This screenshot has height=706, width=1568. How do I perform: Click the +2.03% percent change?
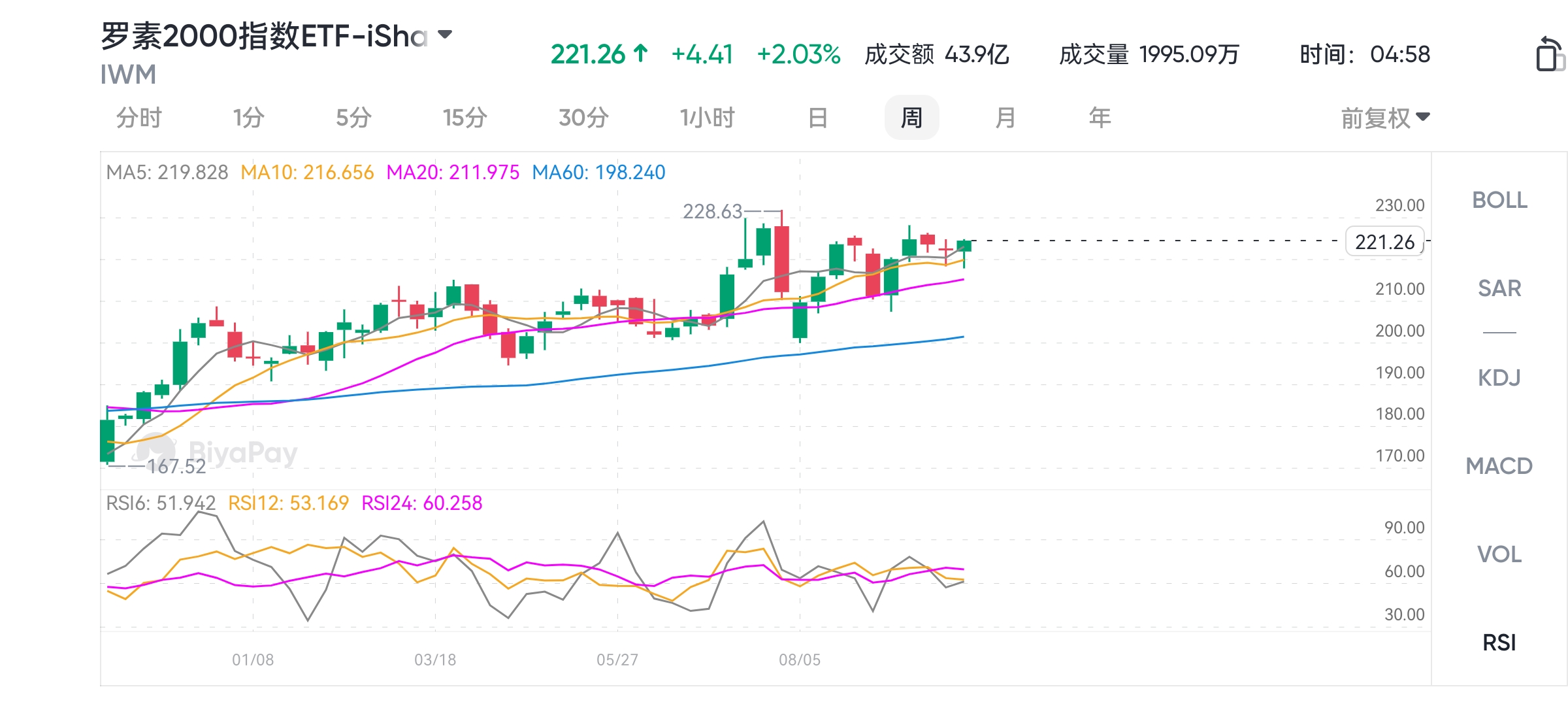point(798,54)
